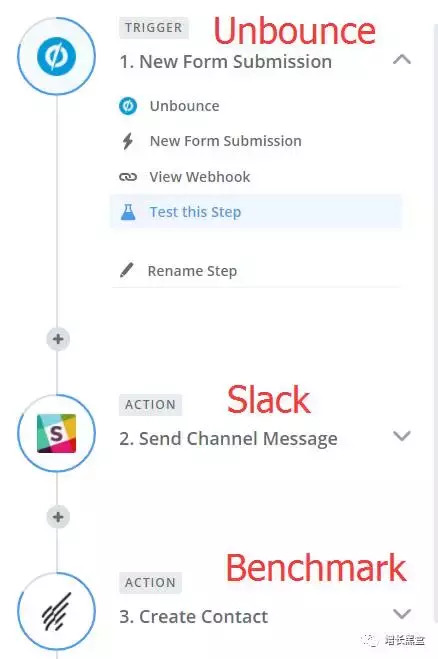Select the New Form Submission menu entry
This screenshot has width=438, height=659.
coord(256,141)
